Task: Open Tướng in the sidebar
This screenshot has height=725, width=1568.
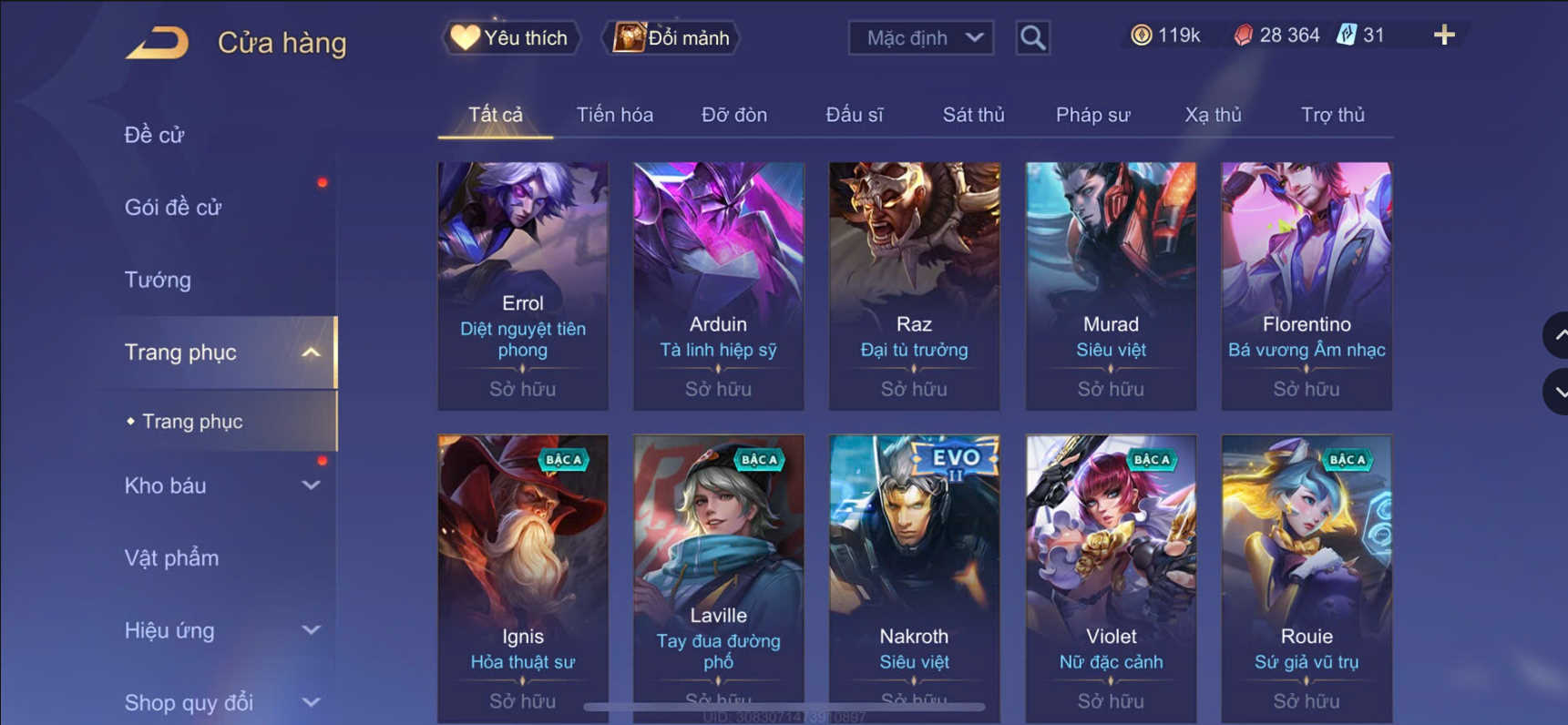Action: [x=158, y=280]
